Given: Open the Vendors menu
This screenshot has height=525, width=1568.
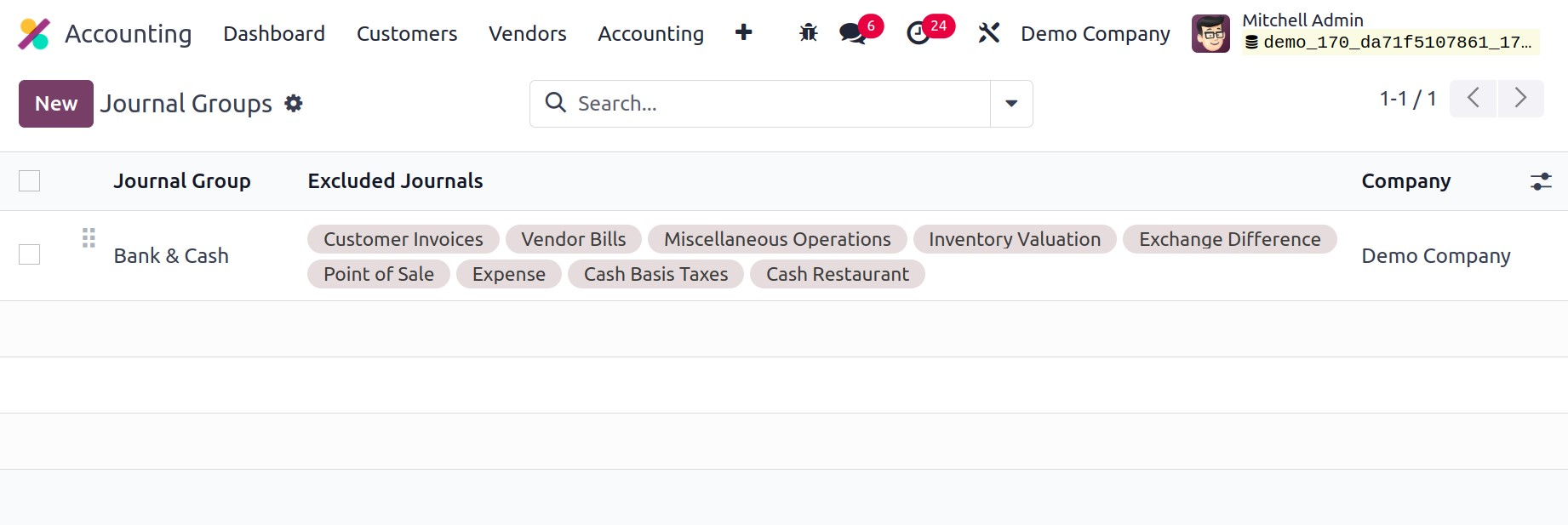Looking at the screenshot, I should (x=527, y=34).
